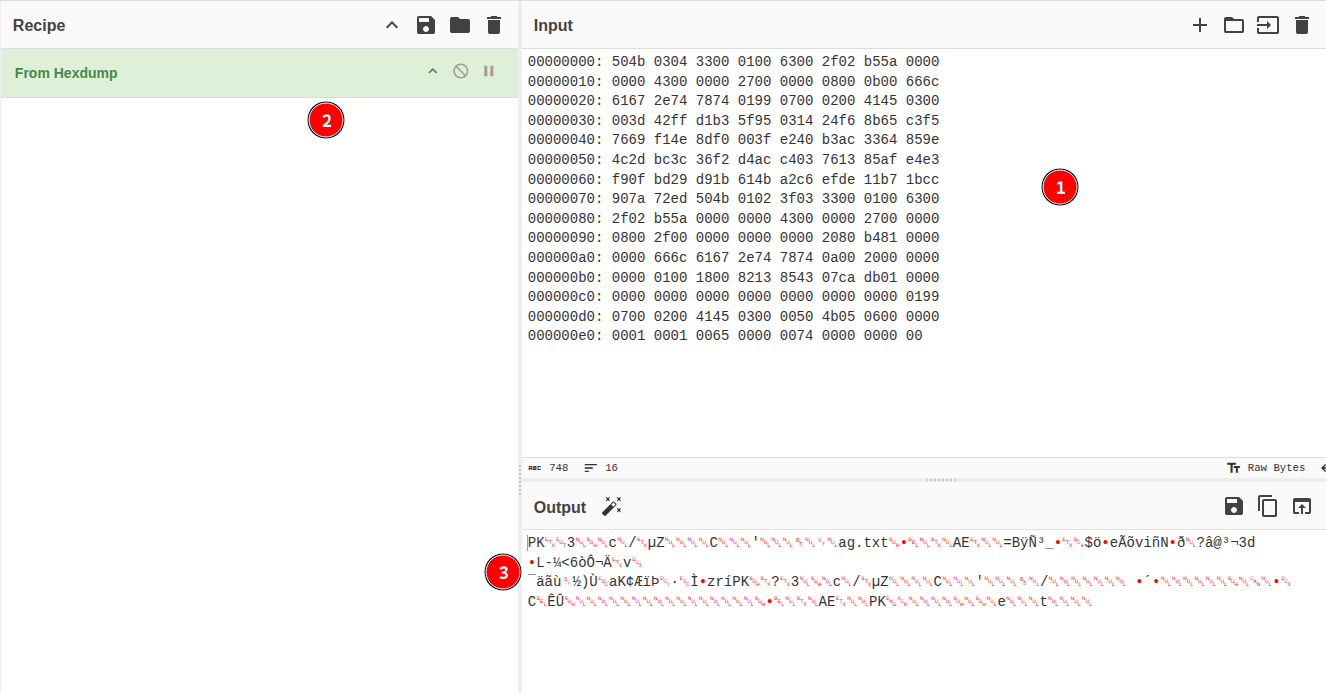This screenshot has width=1326, height=693.
Task: Click the Output magic wand icon
Action: [611, 506]
